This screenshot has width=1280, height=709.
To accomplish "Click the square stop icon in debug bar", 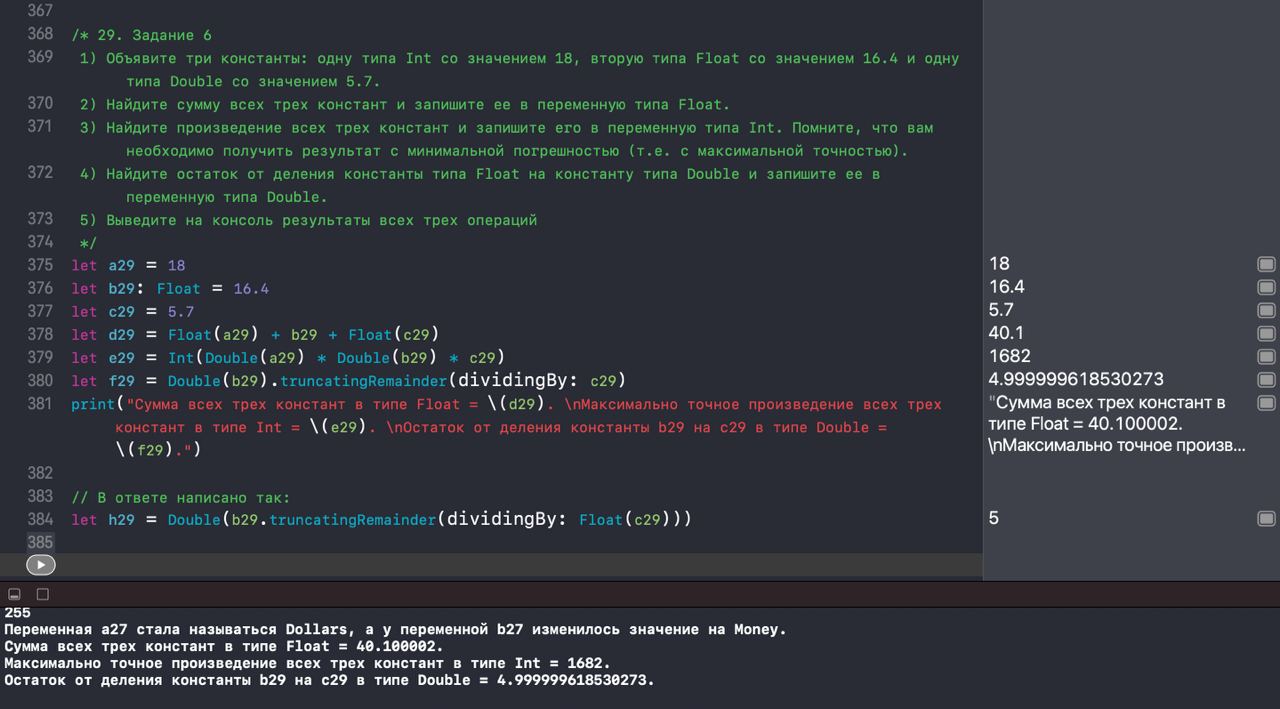I will tap(43, 594).
